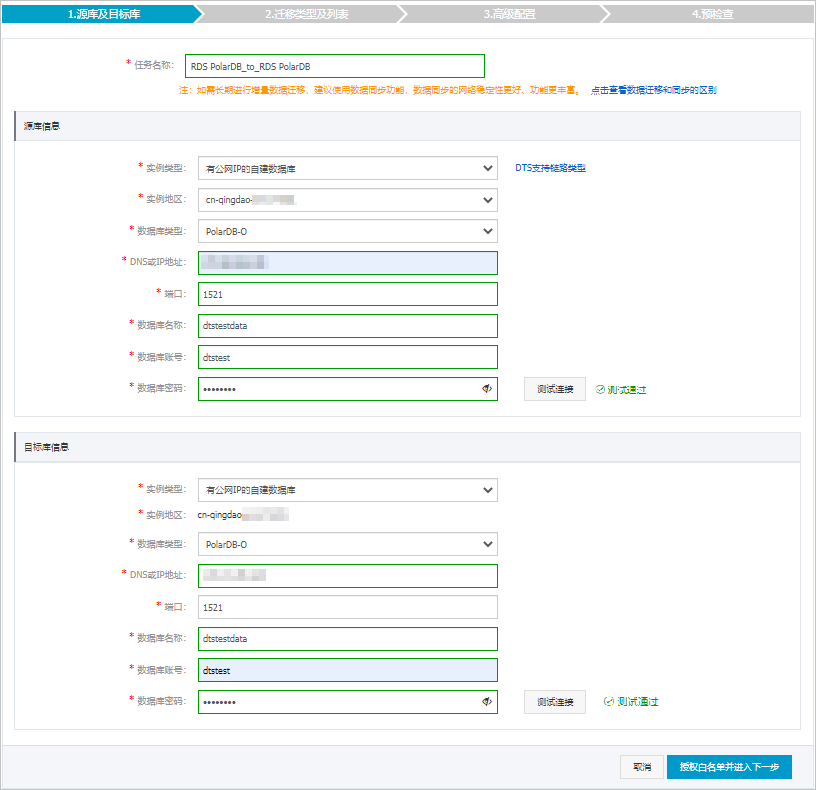Open target database type PolarDB-O dropdown
This screenshot has height=790, width=816.
[348, 544]
